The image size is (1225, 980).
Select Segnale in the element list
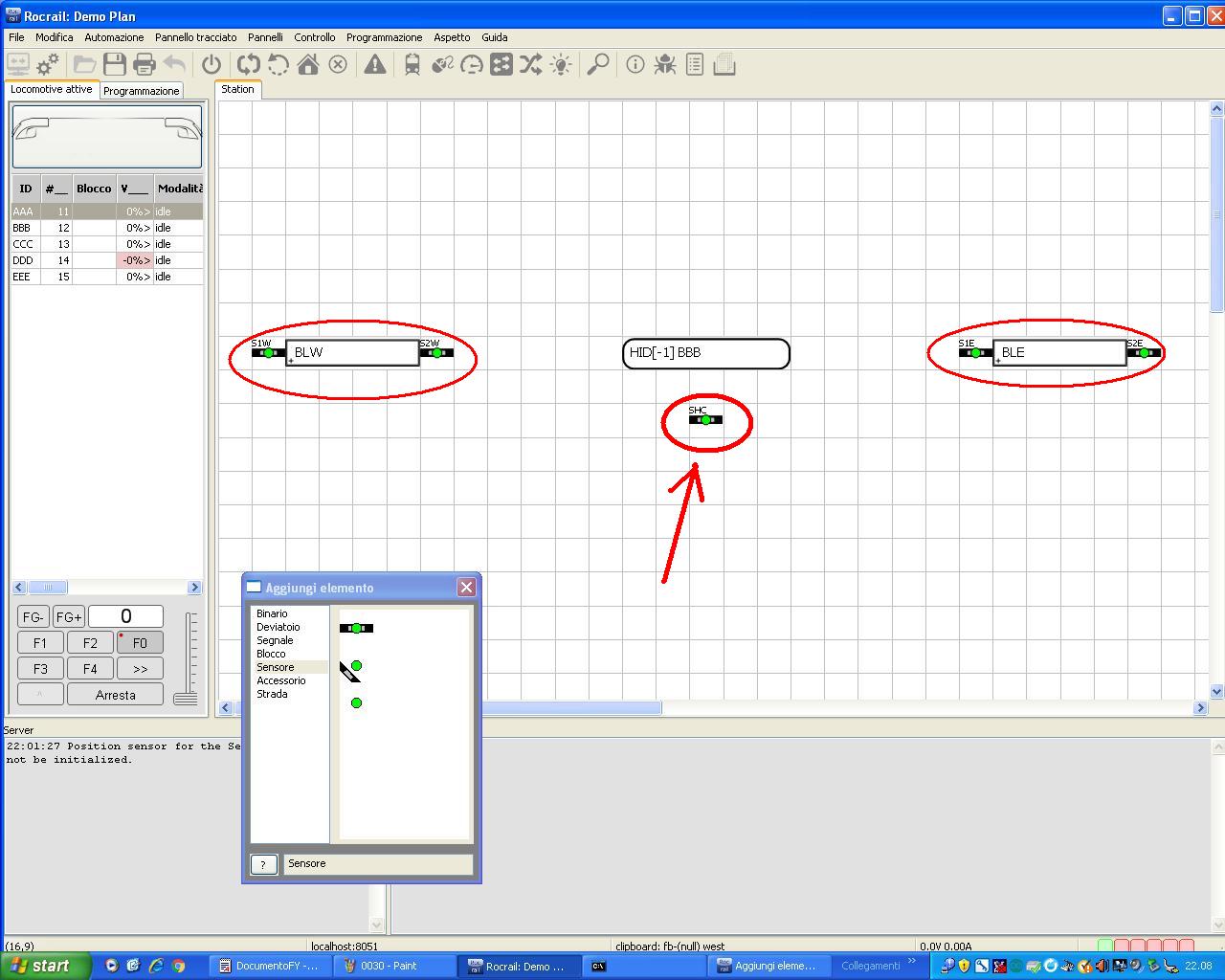click(275, 640)
